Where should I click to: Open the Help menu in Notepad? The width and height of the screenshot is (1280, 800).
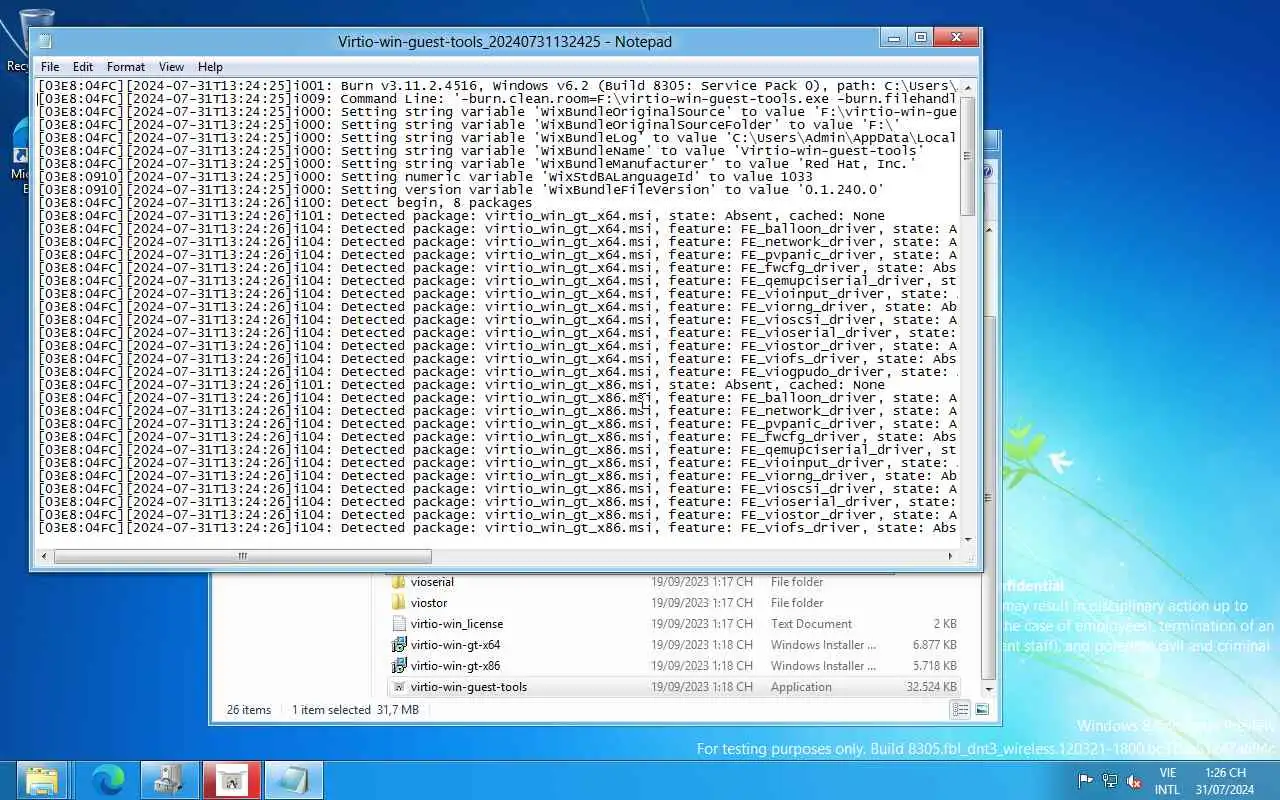point(210,67)
